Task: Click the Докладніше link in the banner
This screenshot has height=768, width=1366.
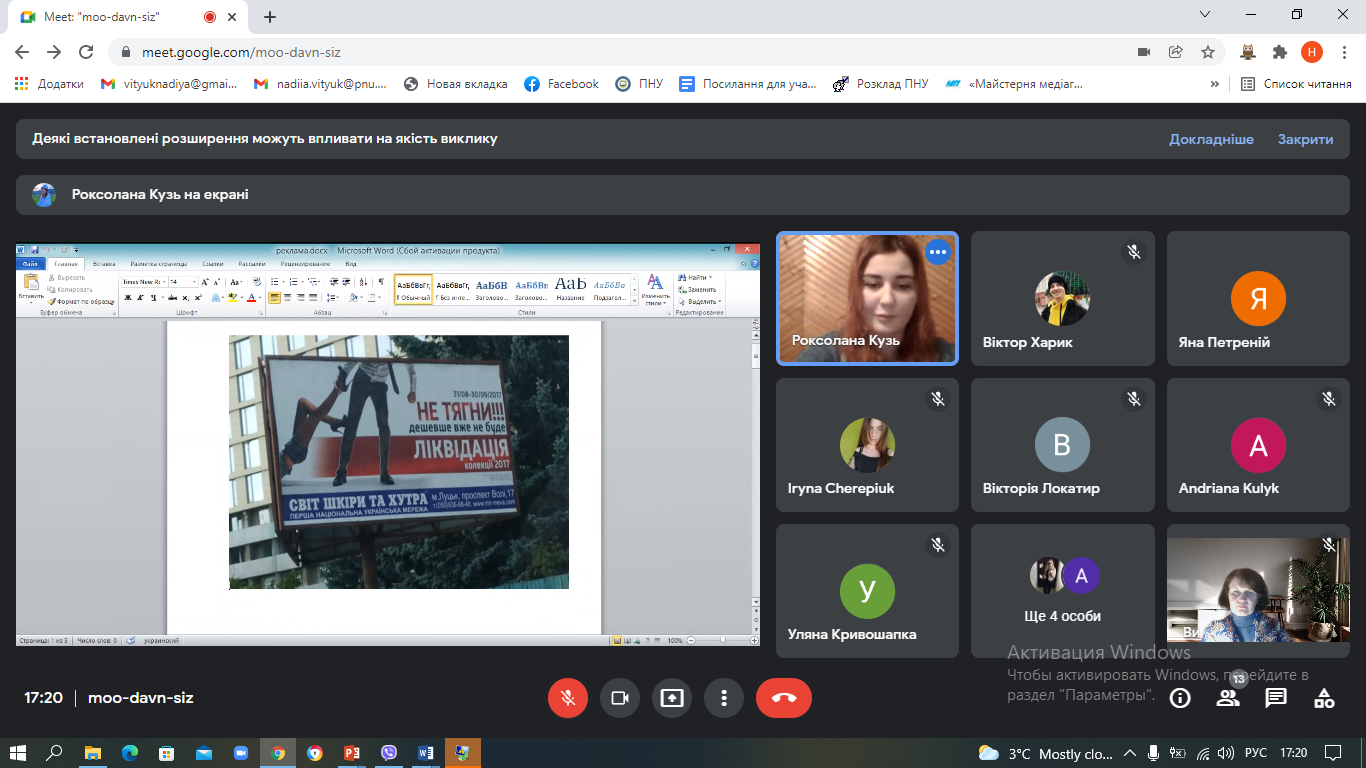Action: (1211, 139)
